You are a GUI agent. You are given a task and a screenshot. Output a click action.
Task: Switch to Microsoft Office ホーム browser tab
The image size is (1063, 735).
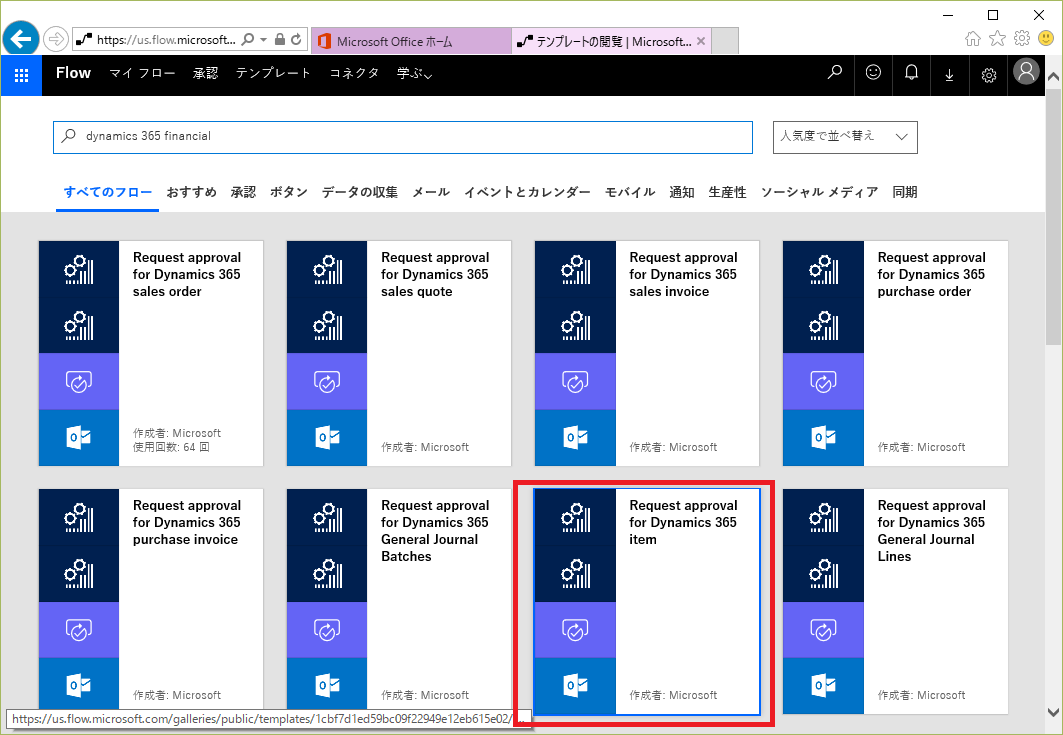[x=411, y=41]
